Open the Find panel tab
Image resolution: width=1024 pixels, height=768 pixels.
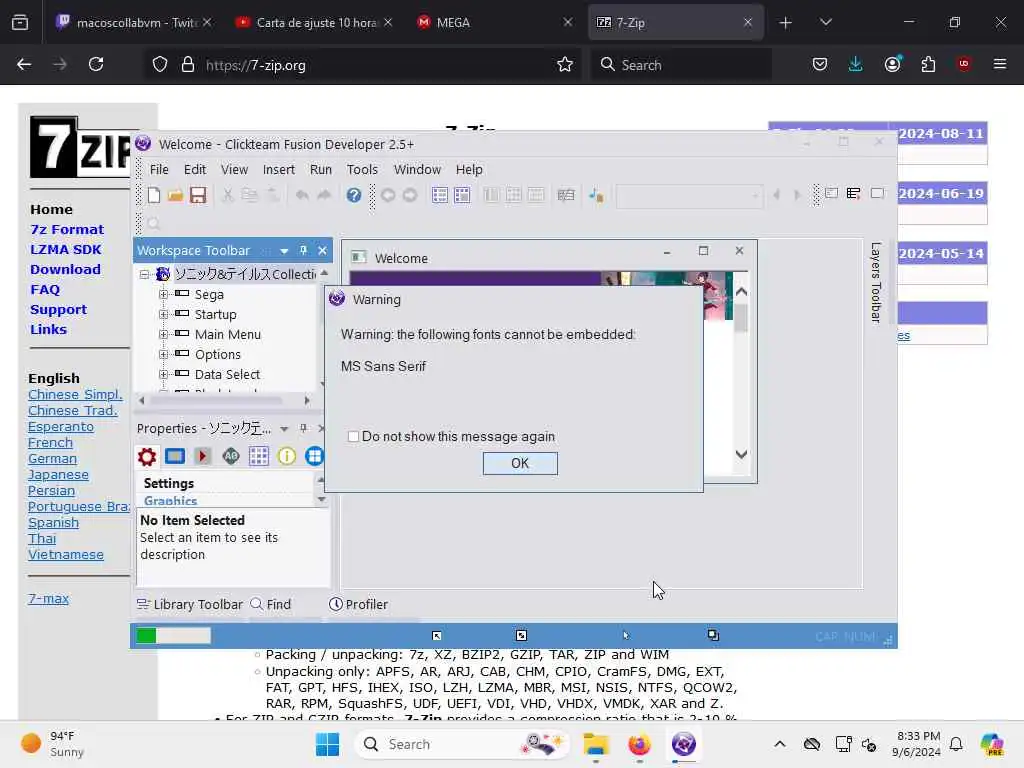point(270,604)
